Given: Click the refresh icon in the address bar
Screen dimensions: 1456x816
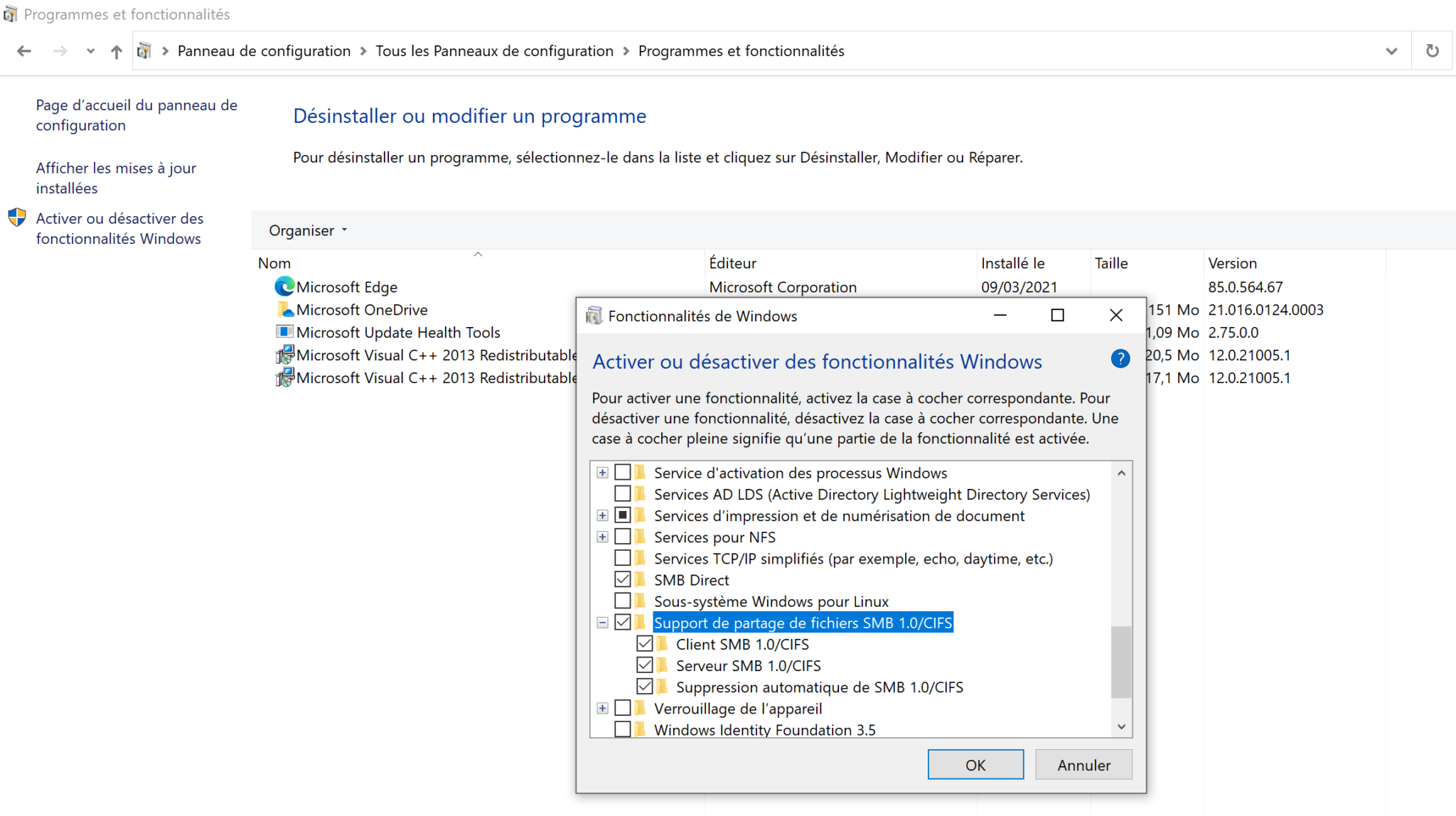Looking at the screenshot, I should coord(1432,50).
